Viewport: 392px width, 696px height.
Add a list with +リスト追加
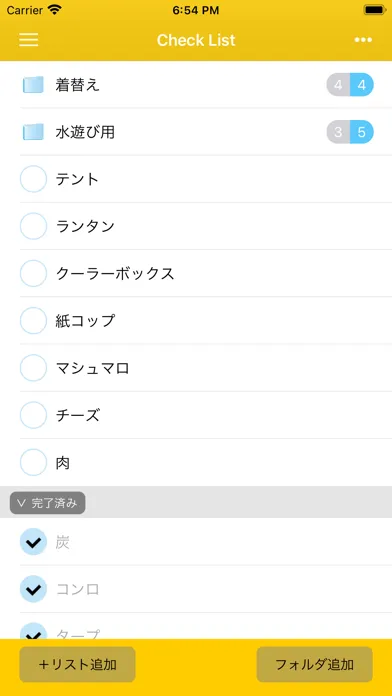(77, 664)
